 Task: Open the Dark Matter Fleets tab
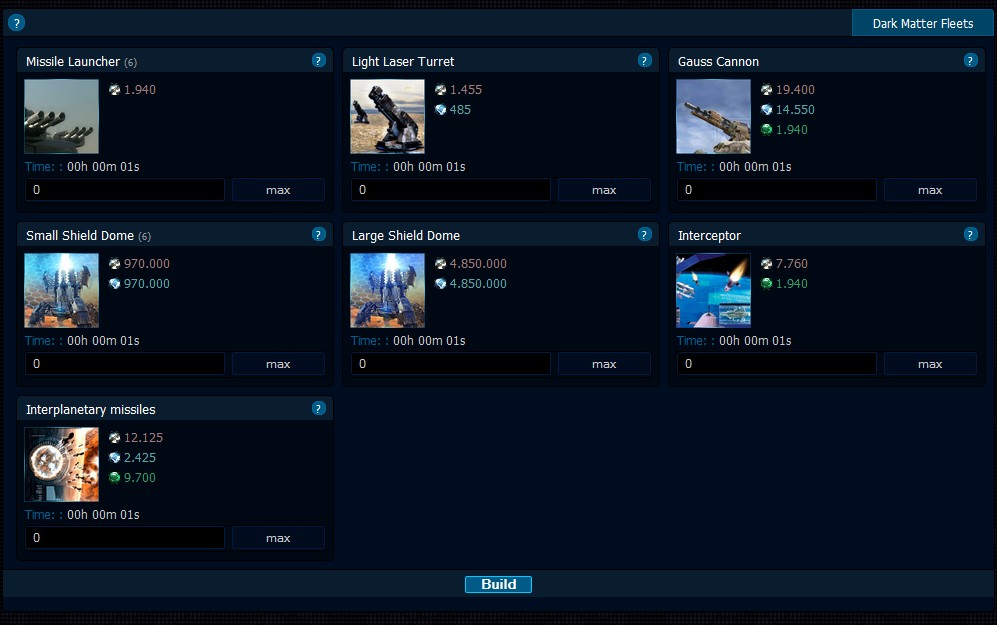[x=922, y=23]
